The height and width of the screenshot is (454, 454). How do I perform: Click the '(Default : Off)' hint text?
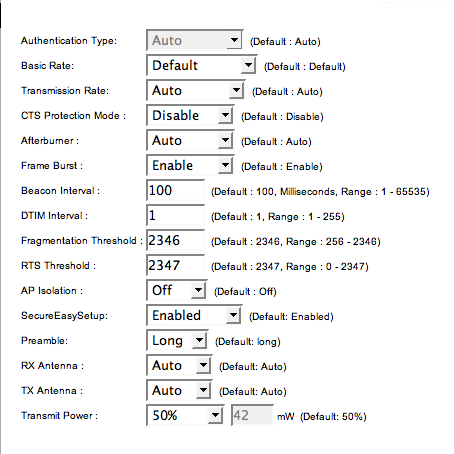[x=245, y=292]
